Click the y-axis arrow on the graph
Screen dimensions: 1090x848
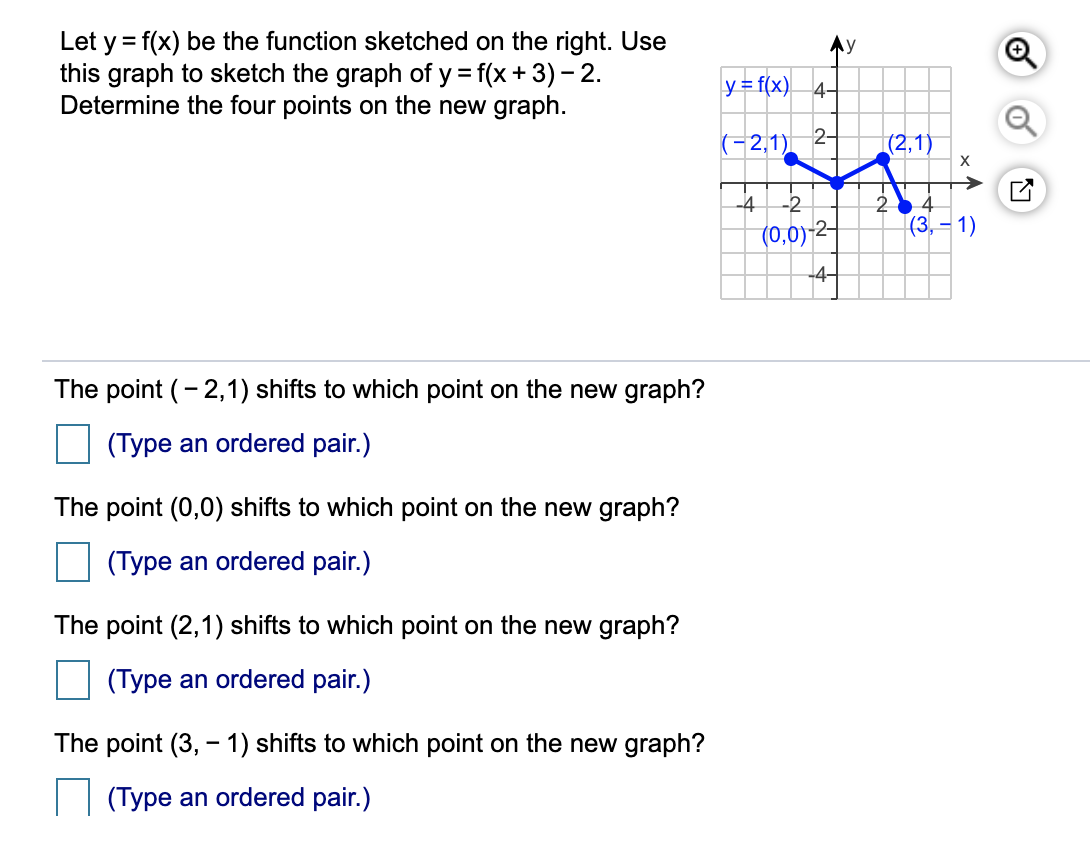click(836, 44)
